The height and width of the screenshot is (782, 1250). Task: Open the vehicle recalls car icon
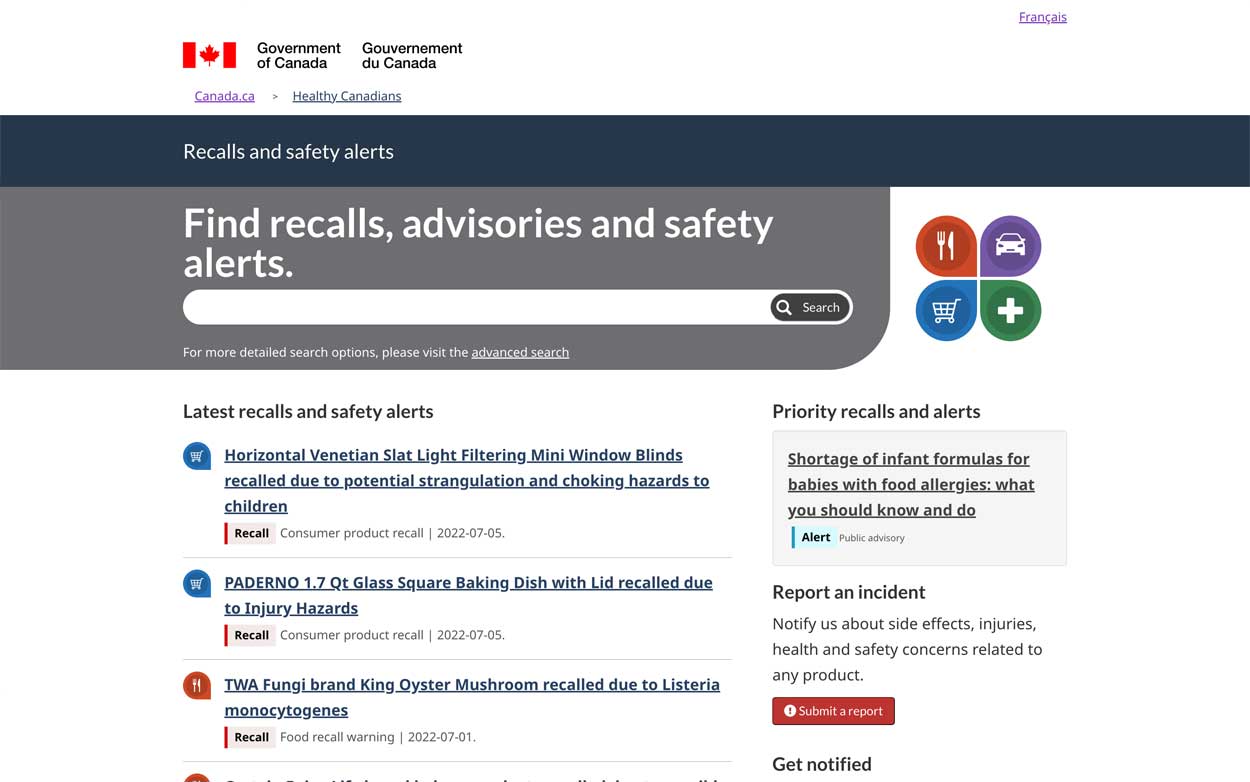[1011, 246]
